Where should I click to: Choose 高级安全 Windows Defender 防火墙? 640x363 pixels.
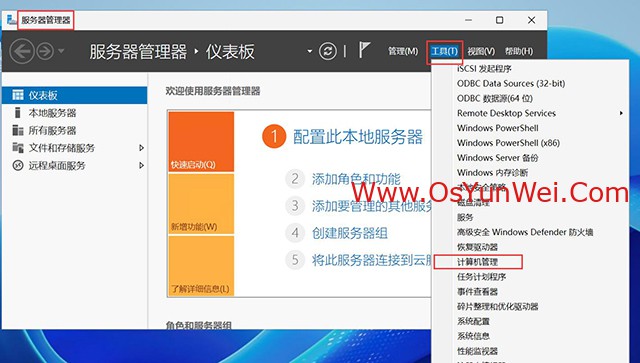pos(530,232)
